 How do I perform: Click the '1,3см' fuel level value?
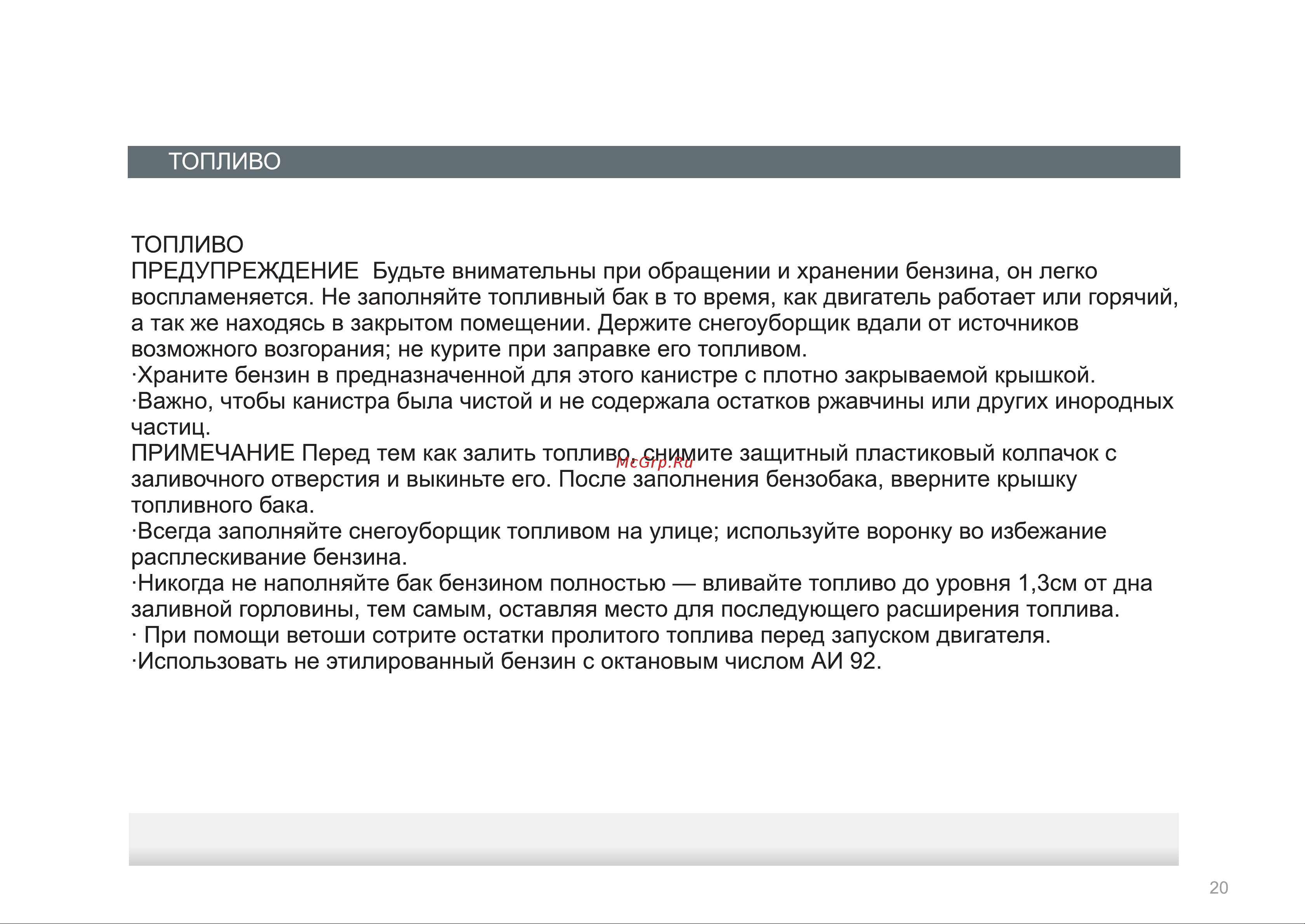click(1047, 583)
